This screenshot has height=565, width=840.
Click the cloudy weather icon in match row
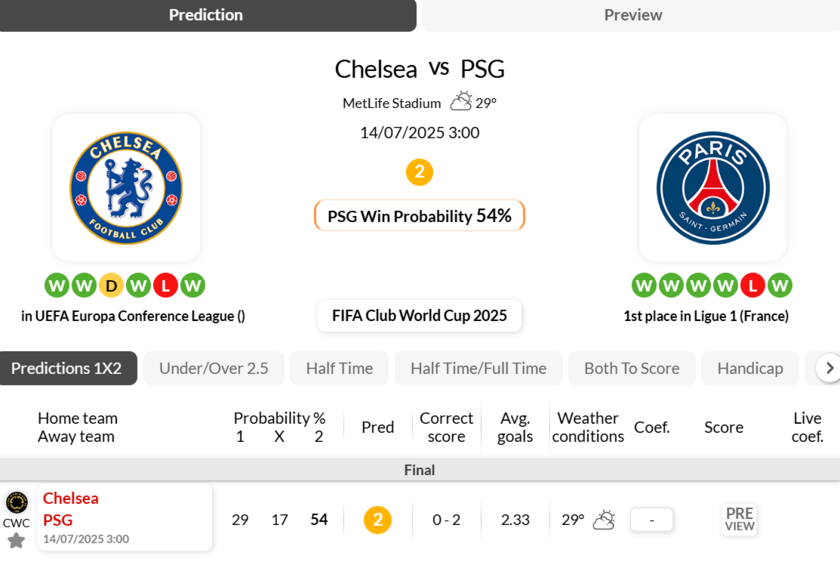coord(604,520)
